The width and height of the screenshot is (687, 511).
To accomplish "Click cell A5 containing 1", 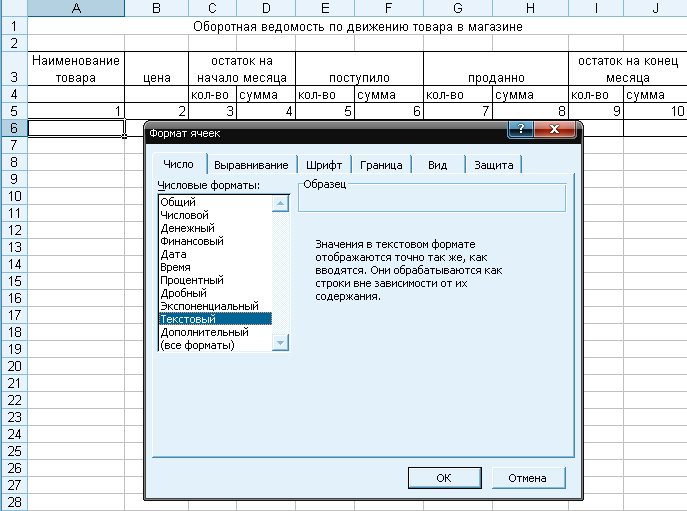I will tap(76, 111).
